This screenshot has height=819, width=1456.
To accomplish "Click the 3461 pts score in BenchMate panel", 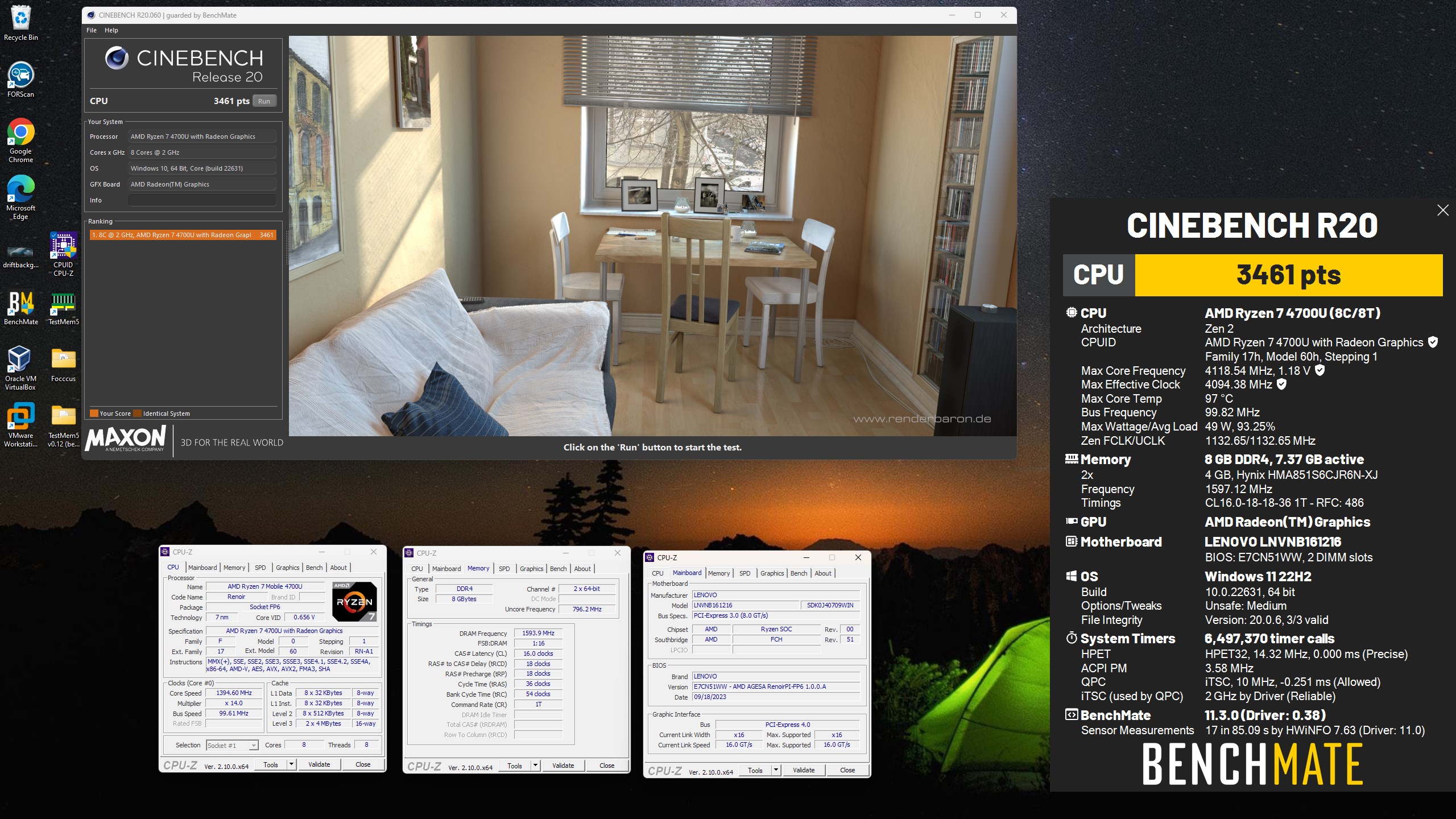I will pos(1289,275).
